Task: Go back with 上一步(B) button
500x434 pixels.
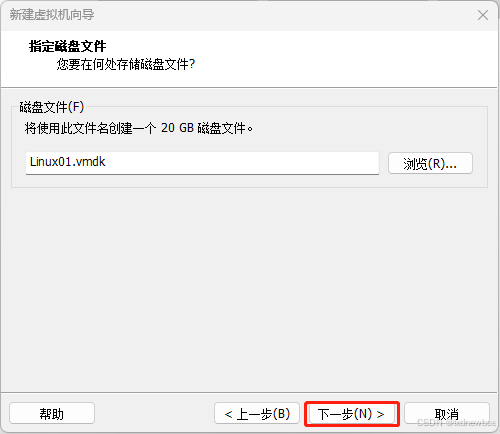Action: [x=257, y=413]
